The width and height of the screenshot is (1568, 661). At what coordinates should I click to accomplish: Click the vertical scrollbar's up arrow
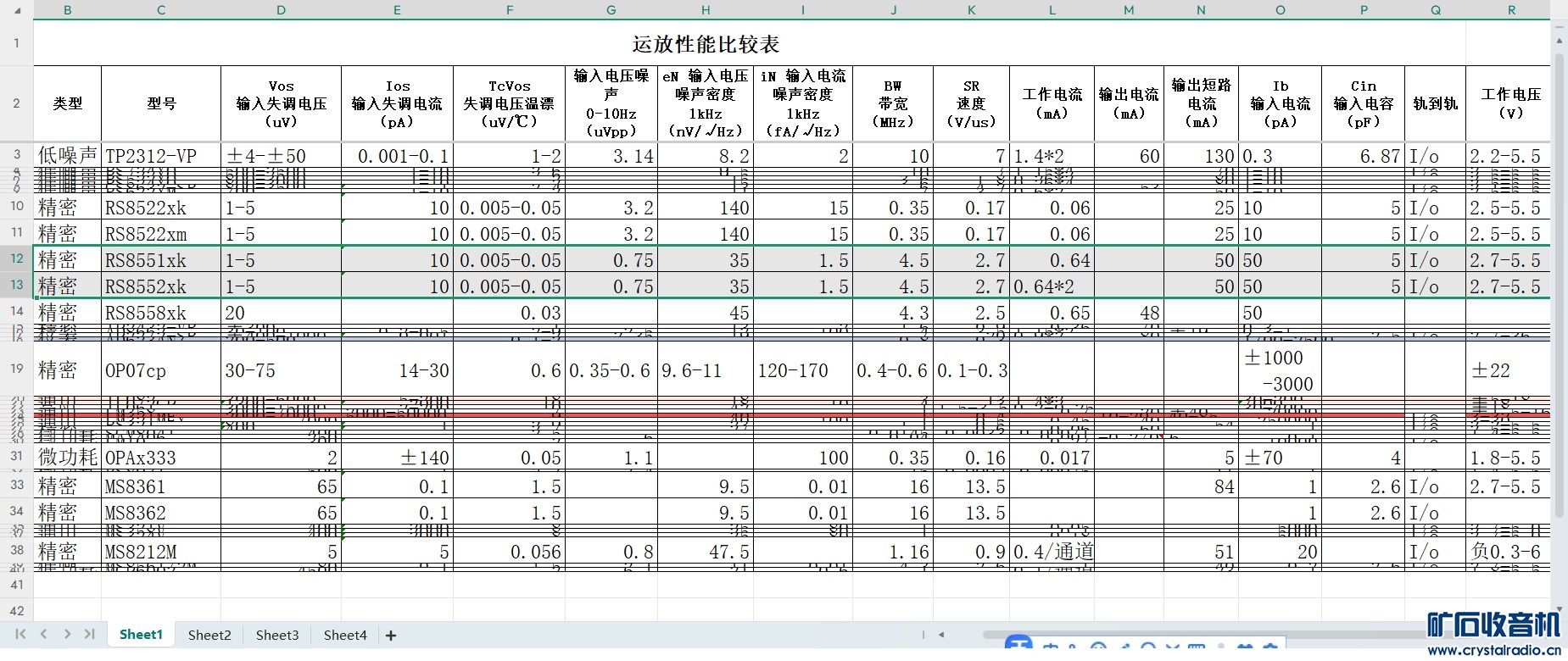click(x=1559, y=40)
